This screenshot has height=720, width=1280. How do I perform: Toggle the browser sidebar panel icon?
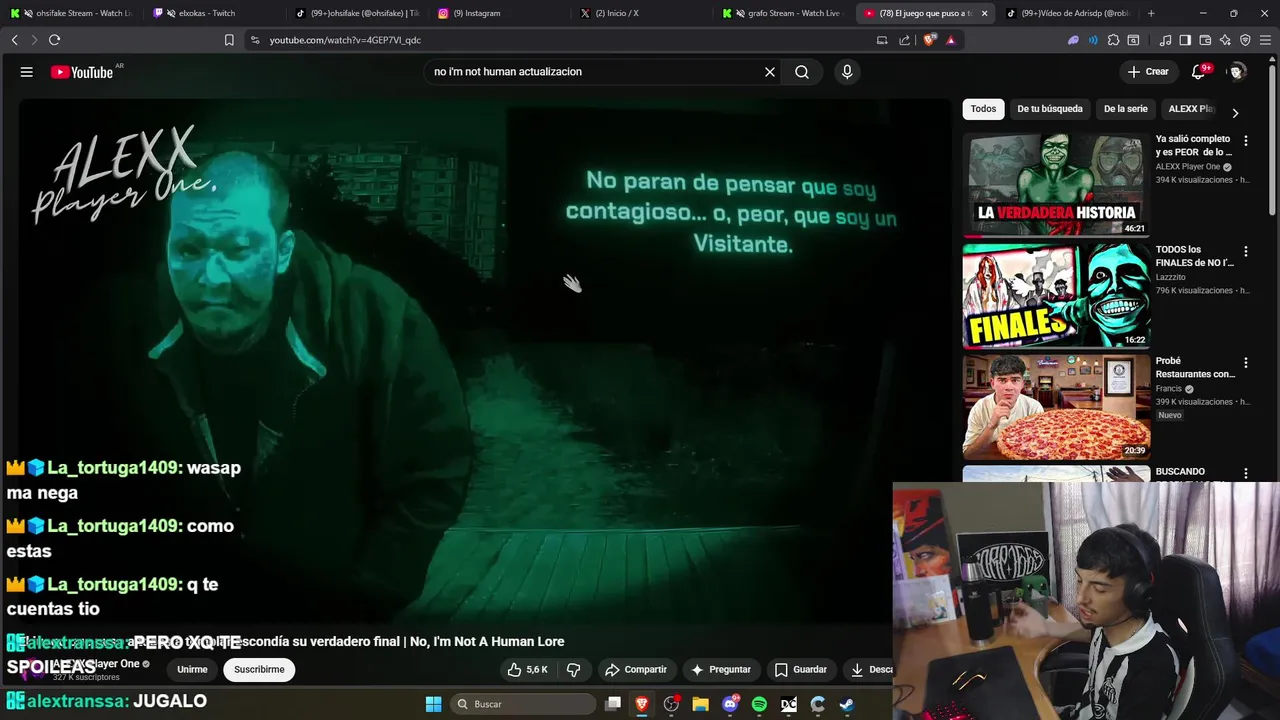(x=1185, y=40)
